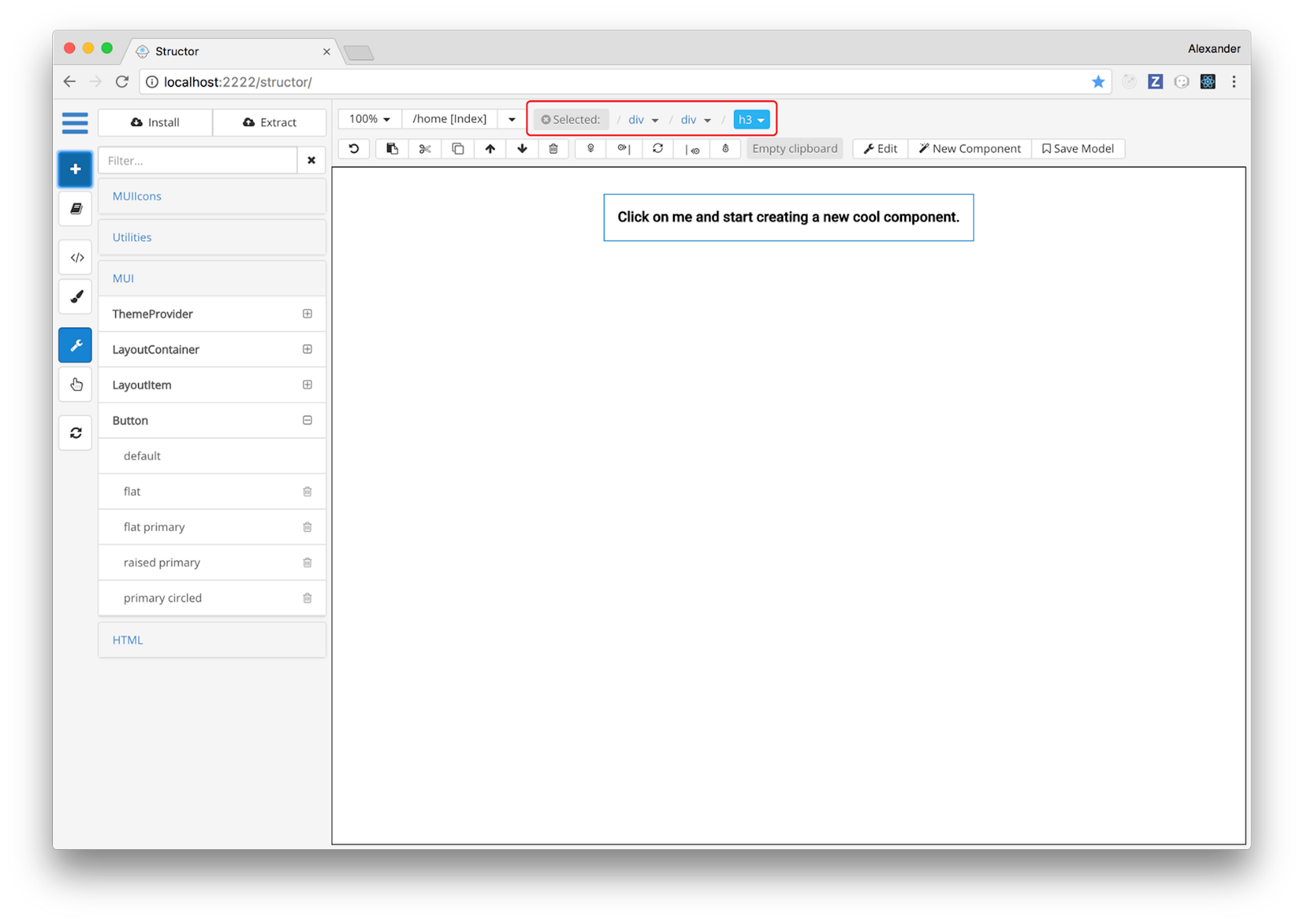Click the copy to clipboard icon
The height and width of the screenshot is (924, 1303).
[x=457, y=149]
